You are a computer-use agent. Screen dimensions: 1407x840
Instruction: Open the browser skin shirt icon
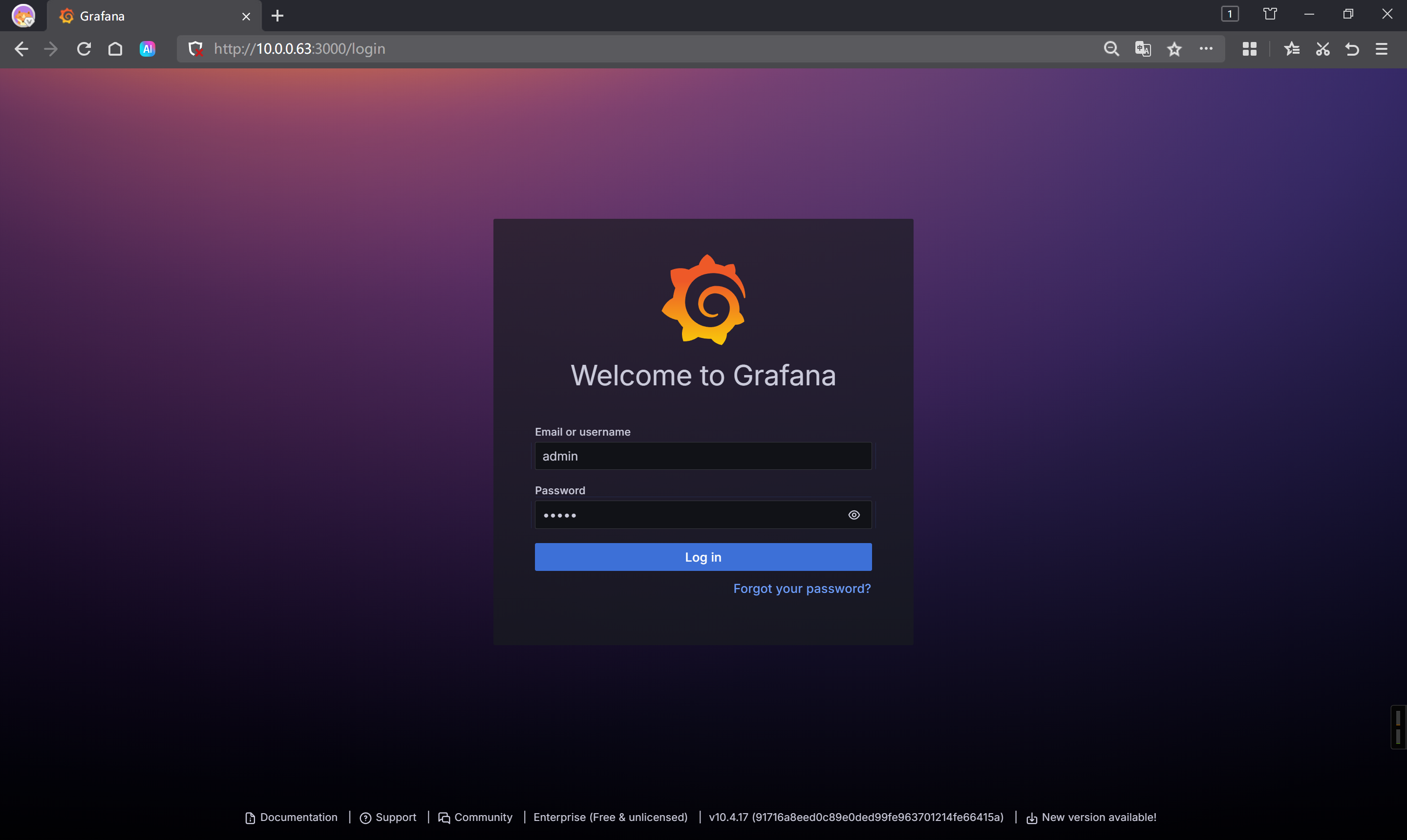(1270, 14)
